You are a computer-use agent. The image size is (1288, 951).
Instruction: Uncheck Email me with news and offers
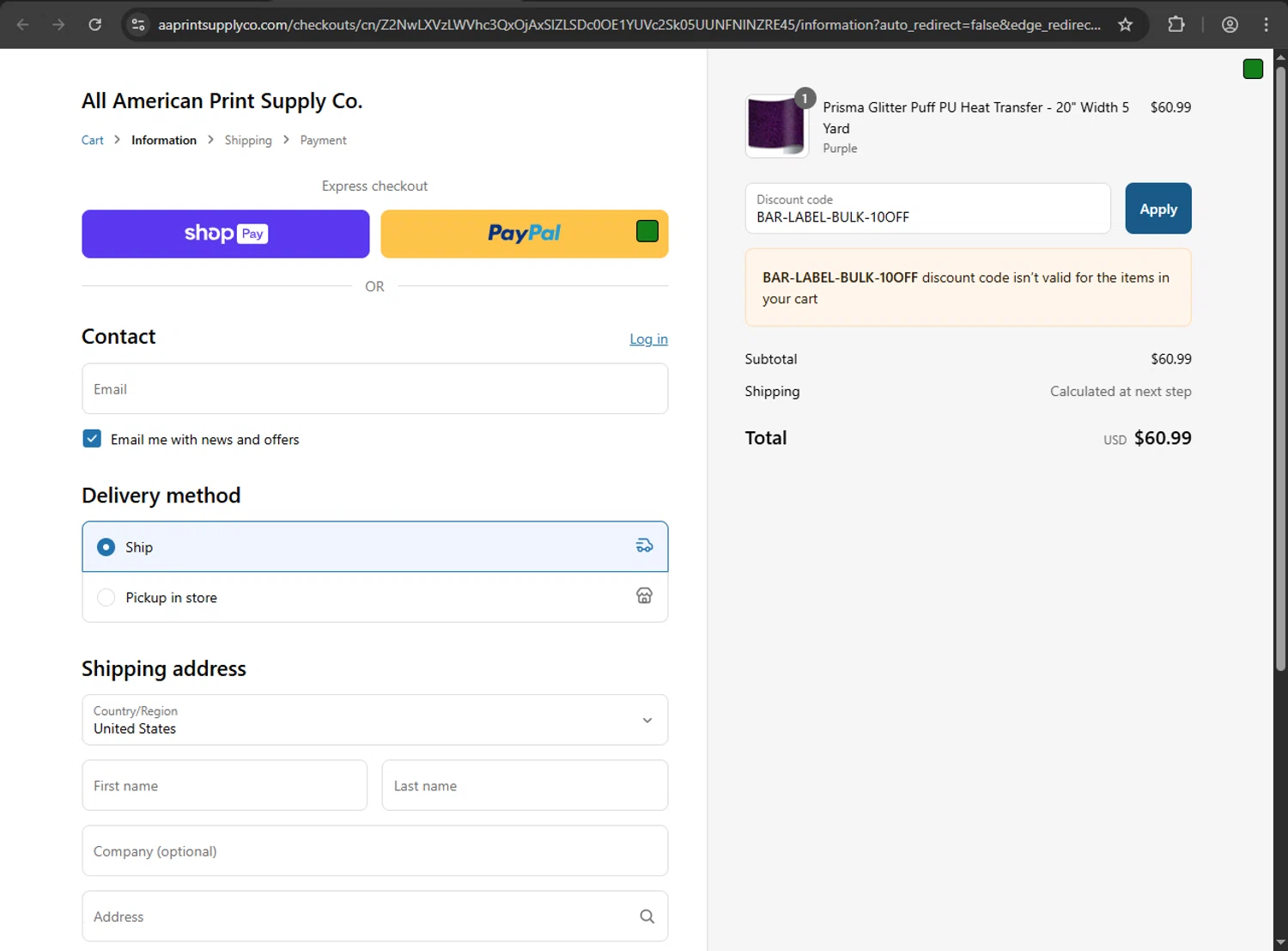92,439
